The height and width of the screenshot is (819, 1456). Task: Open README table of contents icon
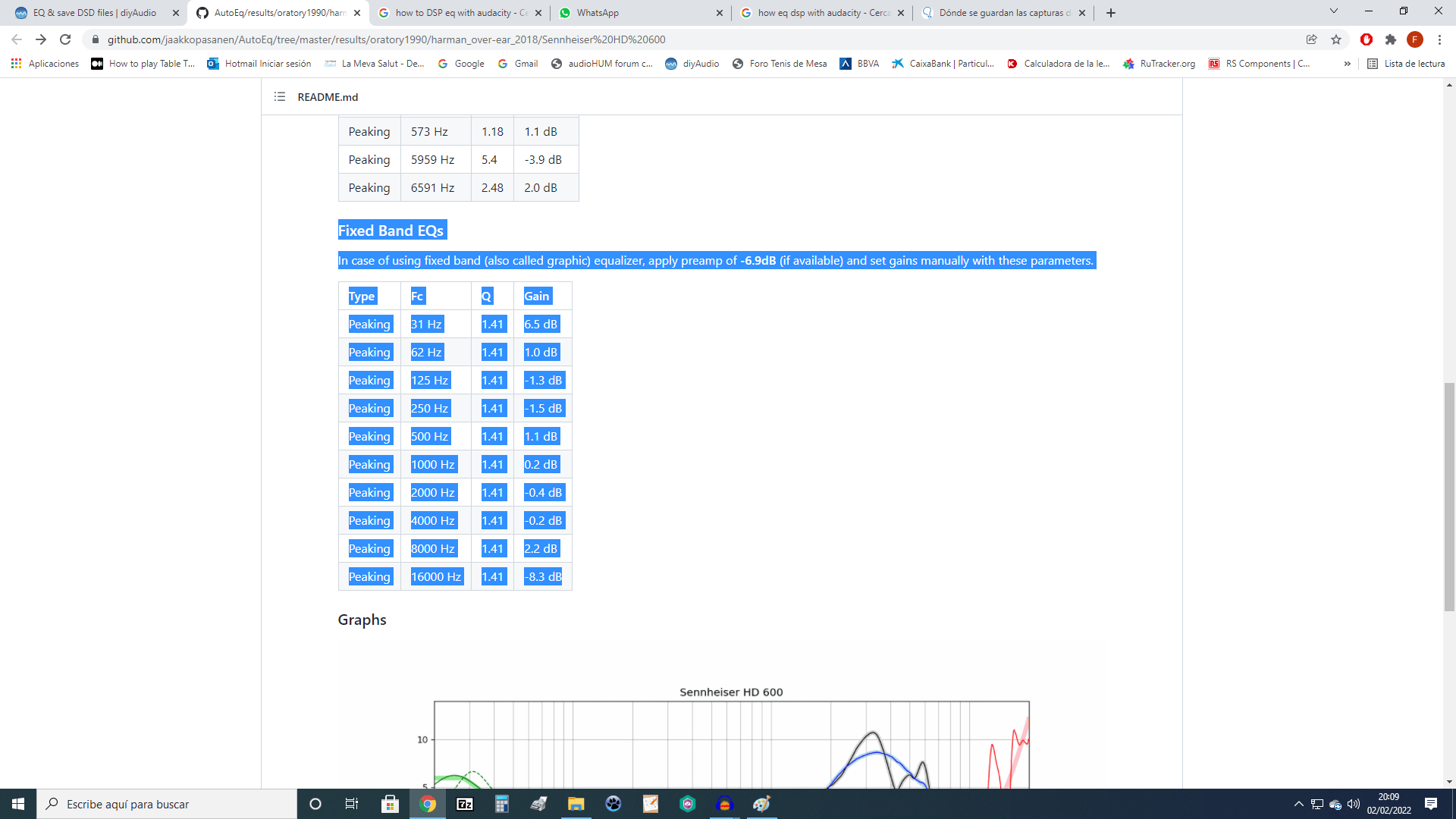click(280, 97)
